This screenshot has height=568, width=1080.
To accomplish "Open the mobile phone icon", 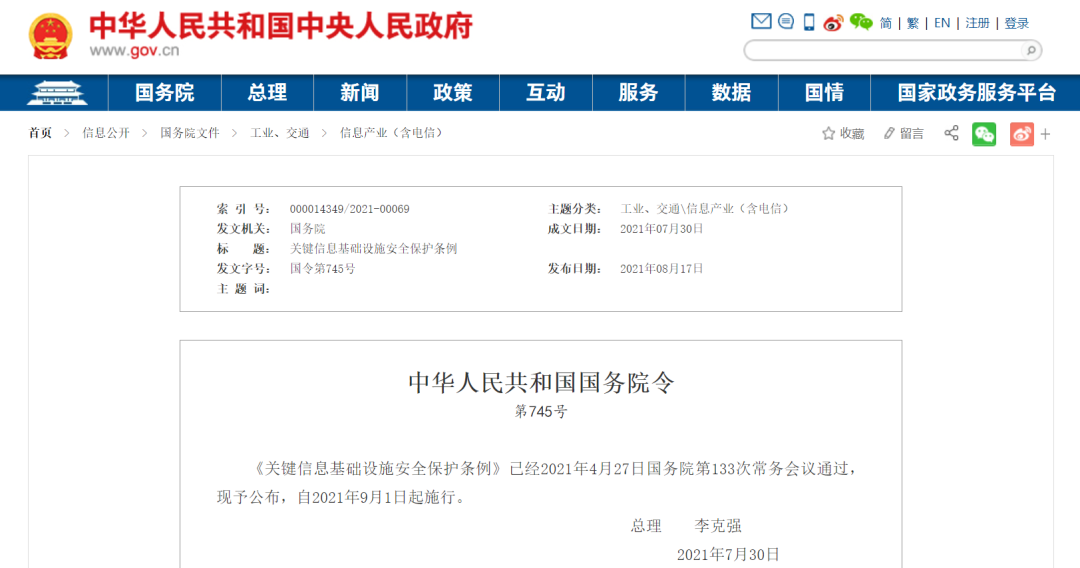I will click(809, 22).
